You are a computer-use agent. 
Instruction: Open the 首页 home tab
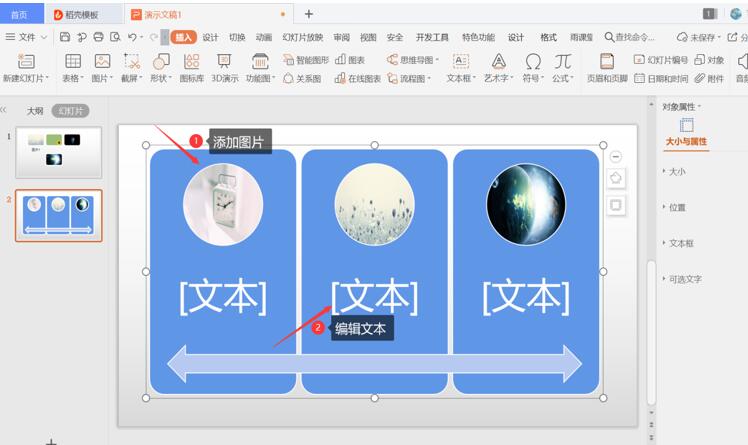click(21, 14)
